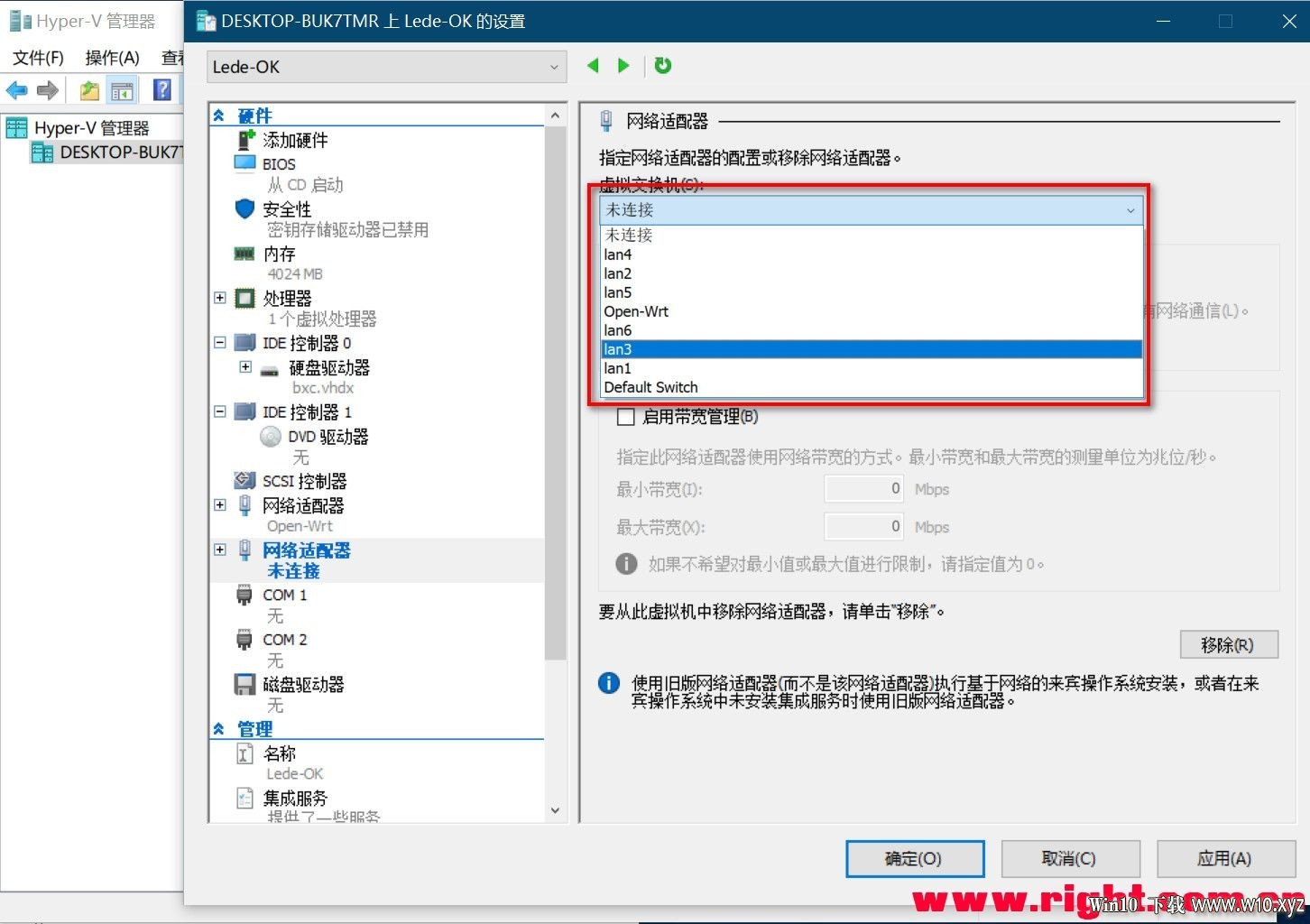
Task: Collapse the IDE 控制器 0 node
Action: pos(219,342)
